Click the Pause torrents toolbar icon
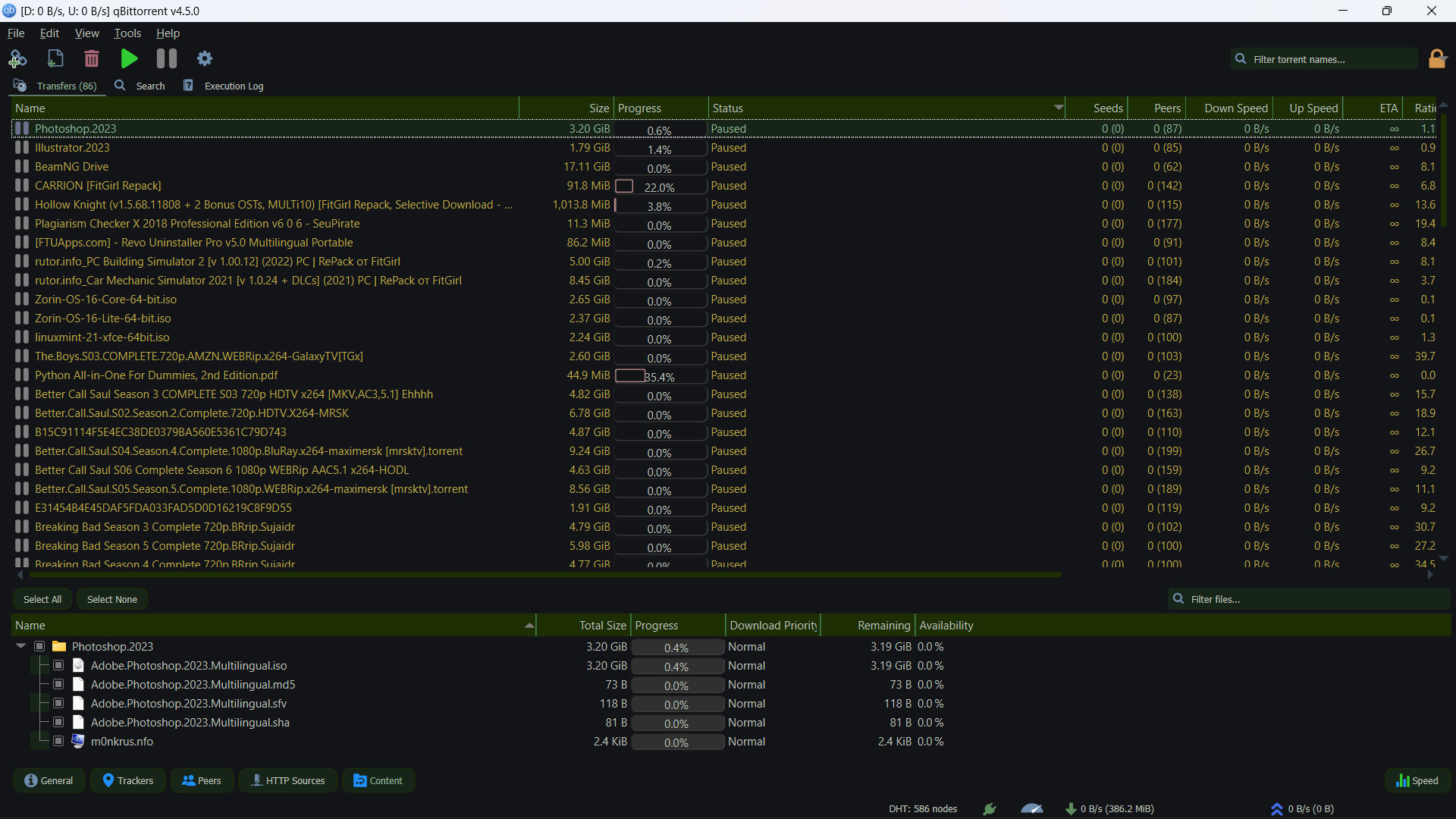The image size is (1456, 819). [166, 58]
